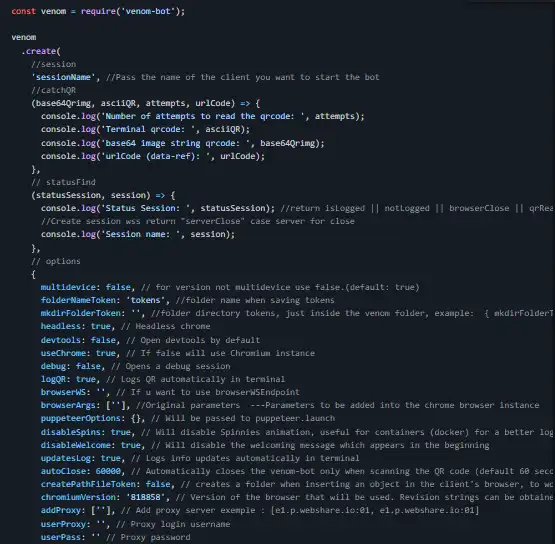Click the userPass option key
This screenshot has width=555, height=544.
coord(61,537)
